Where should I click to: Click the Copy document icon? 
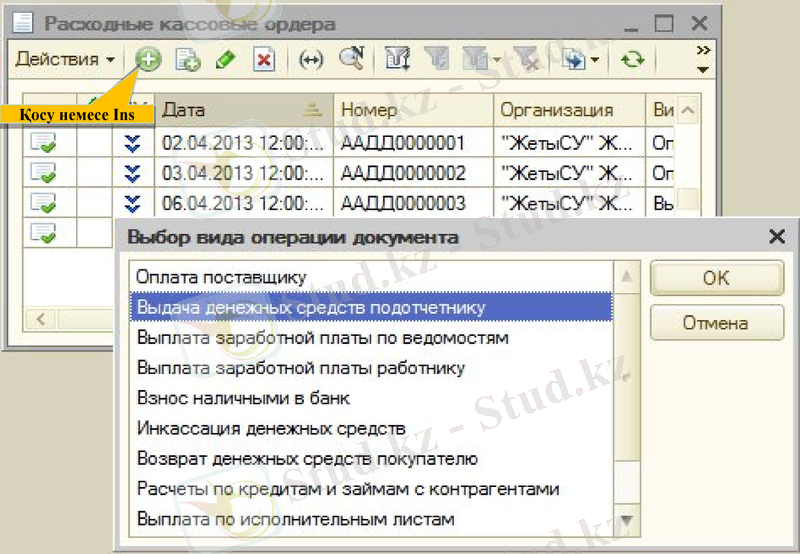click(187, 60)
